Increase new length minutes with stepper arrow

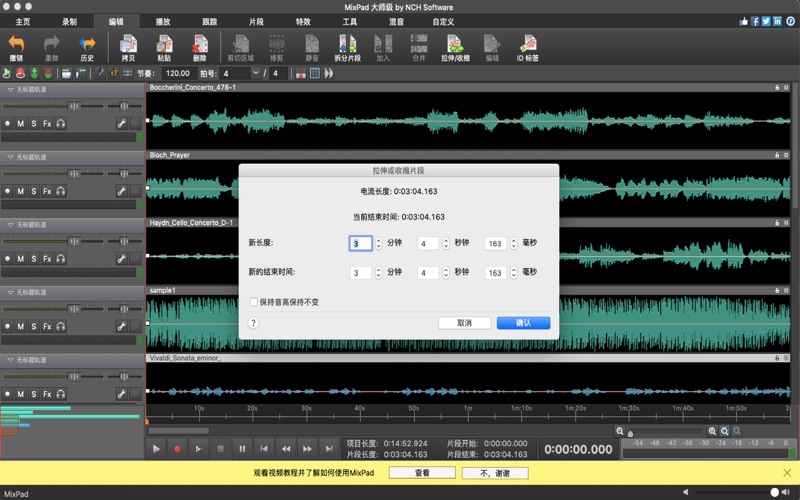(x=378, y=240)
